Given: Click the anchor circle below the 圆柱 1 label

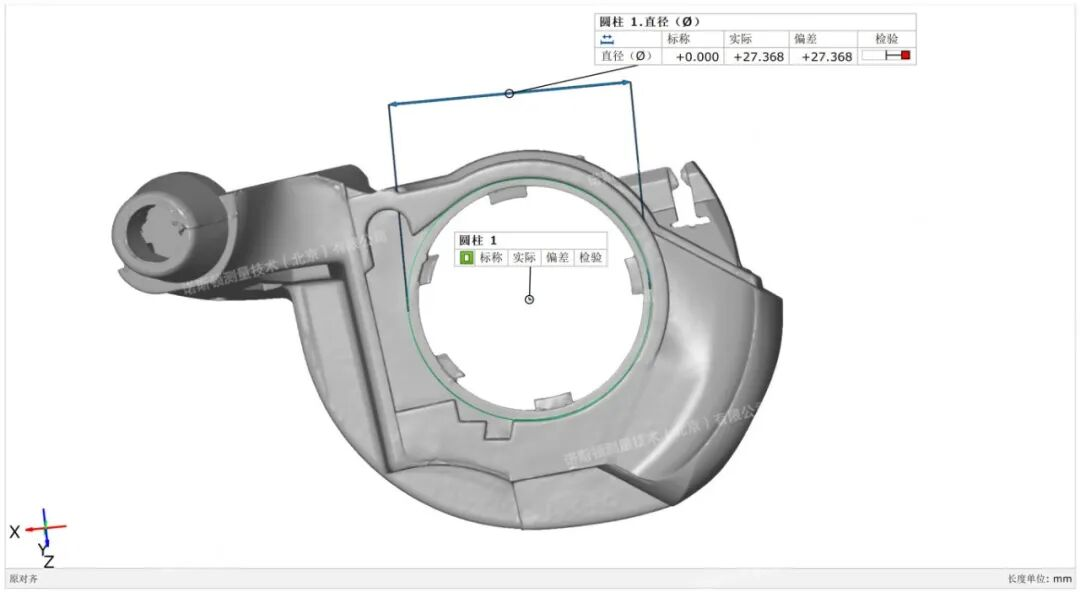Looking at the screenshot, I should 529,299.
